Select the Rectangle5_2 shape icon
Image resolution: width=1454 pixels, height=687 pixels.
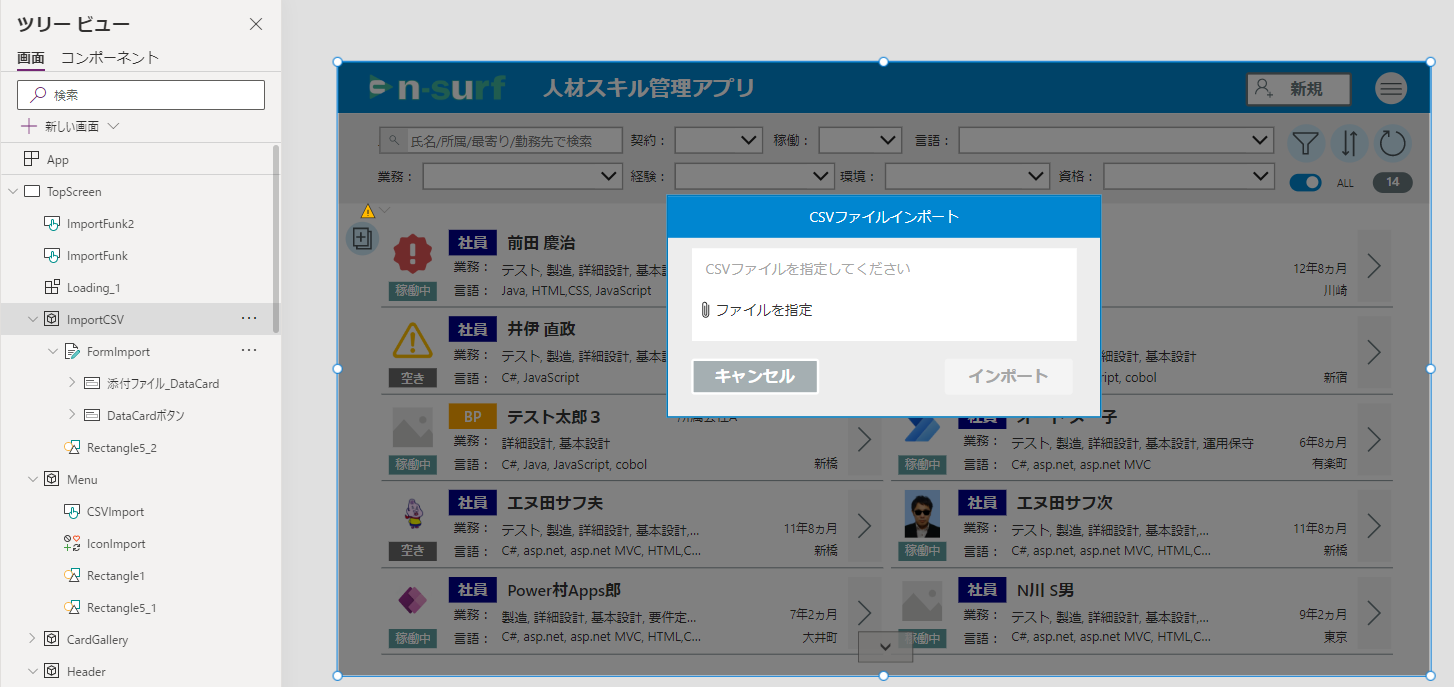click(72, 447)
